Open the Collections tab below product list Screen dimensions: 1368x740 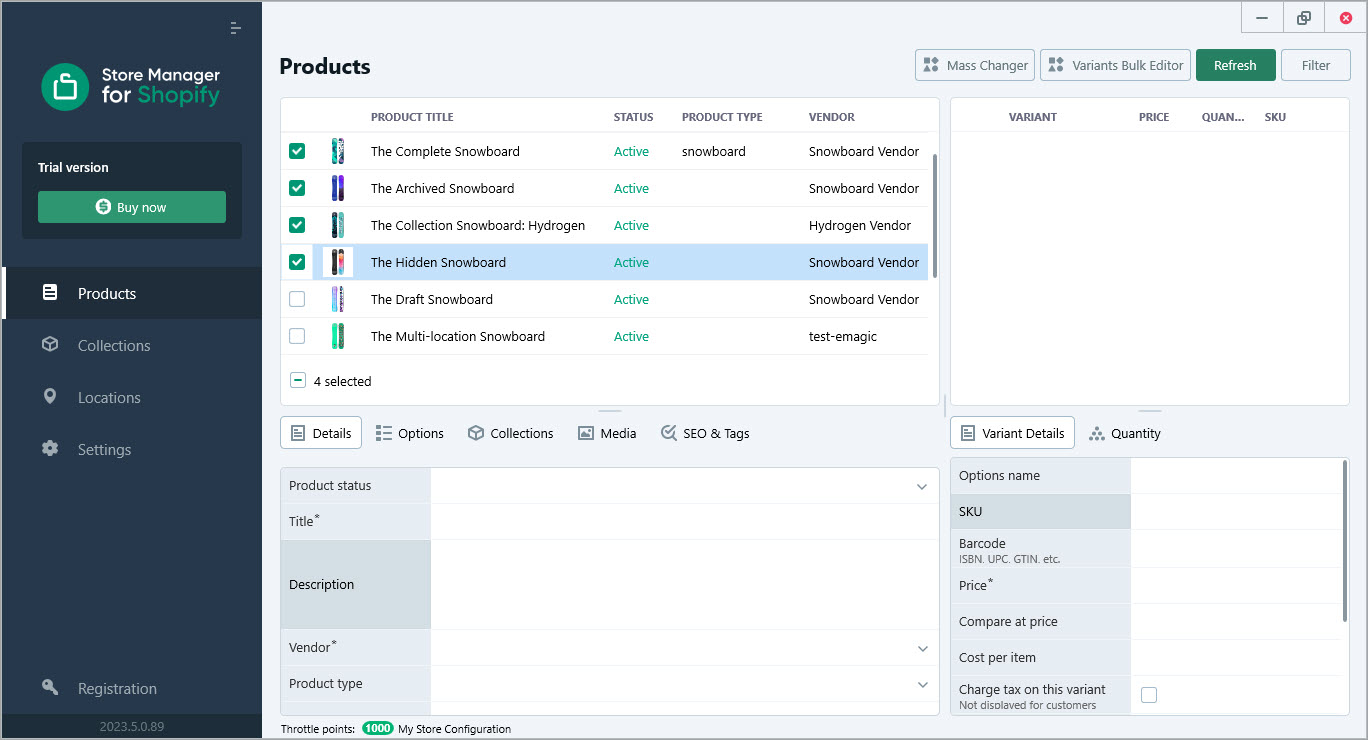(510, 433)
